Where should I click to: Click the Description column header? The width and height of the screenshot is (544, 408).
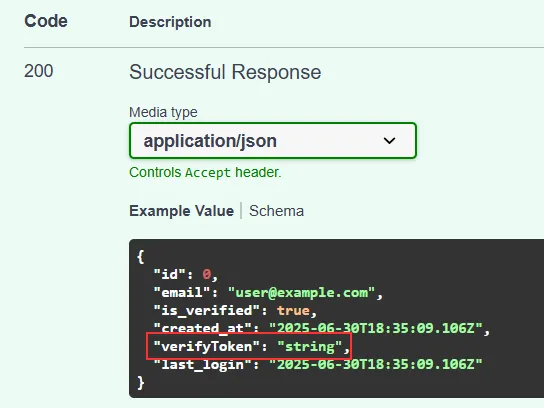click(x=170, y=22)
